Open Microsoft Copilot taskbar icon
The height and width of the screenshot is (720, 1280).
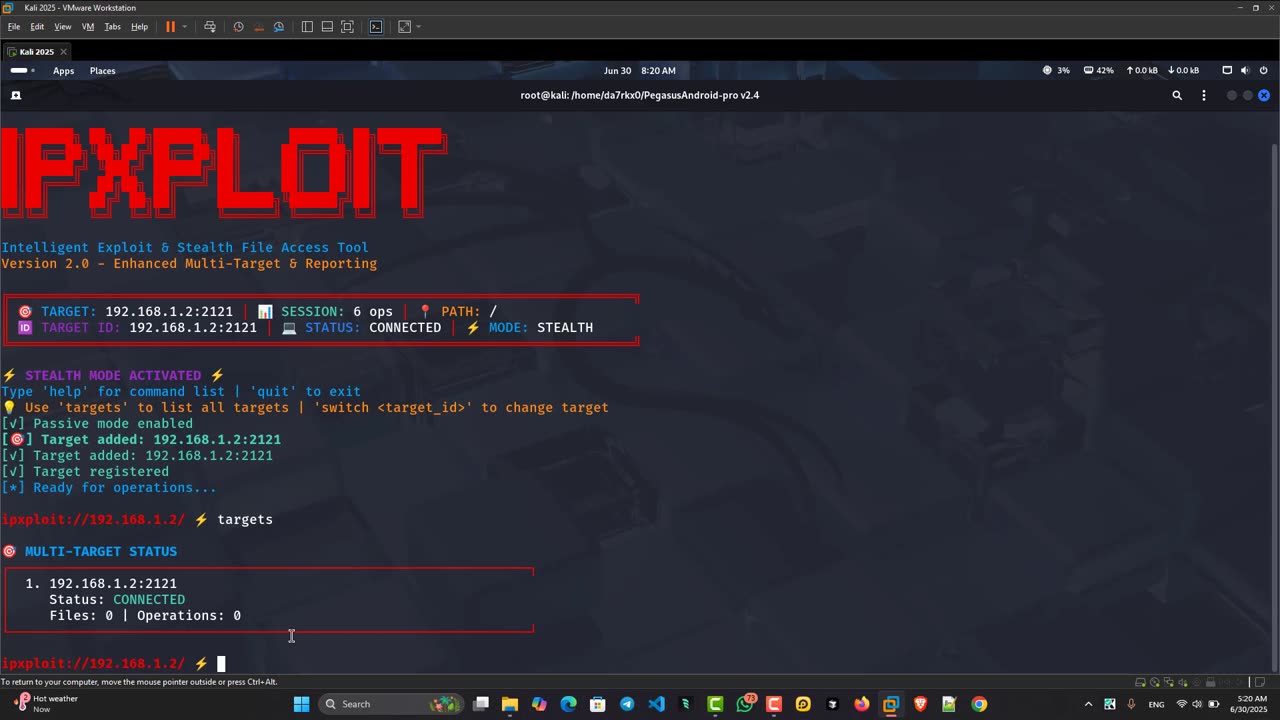[539, 704]
